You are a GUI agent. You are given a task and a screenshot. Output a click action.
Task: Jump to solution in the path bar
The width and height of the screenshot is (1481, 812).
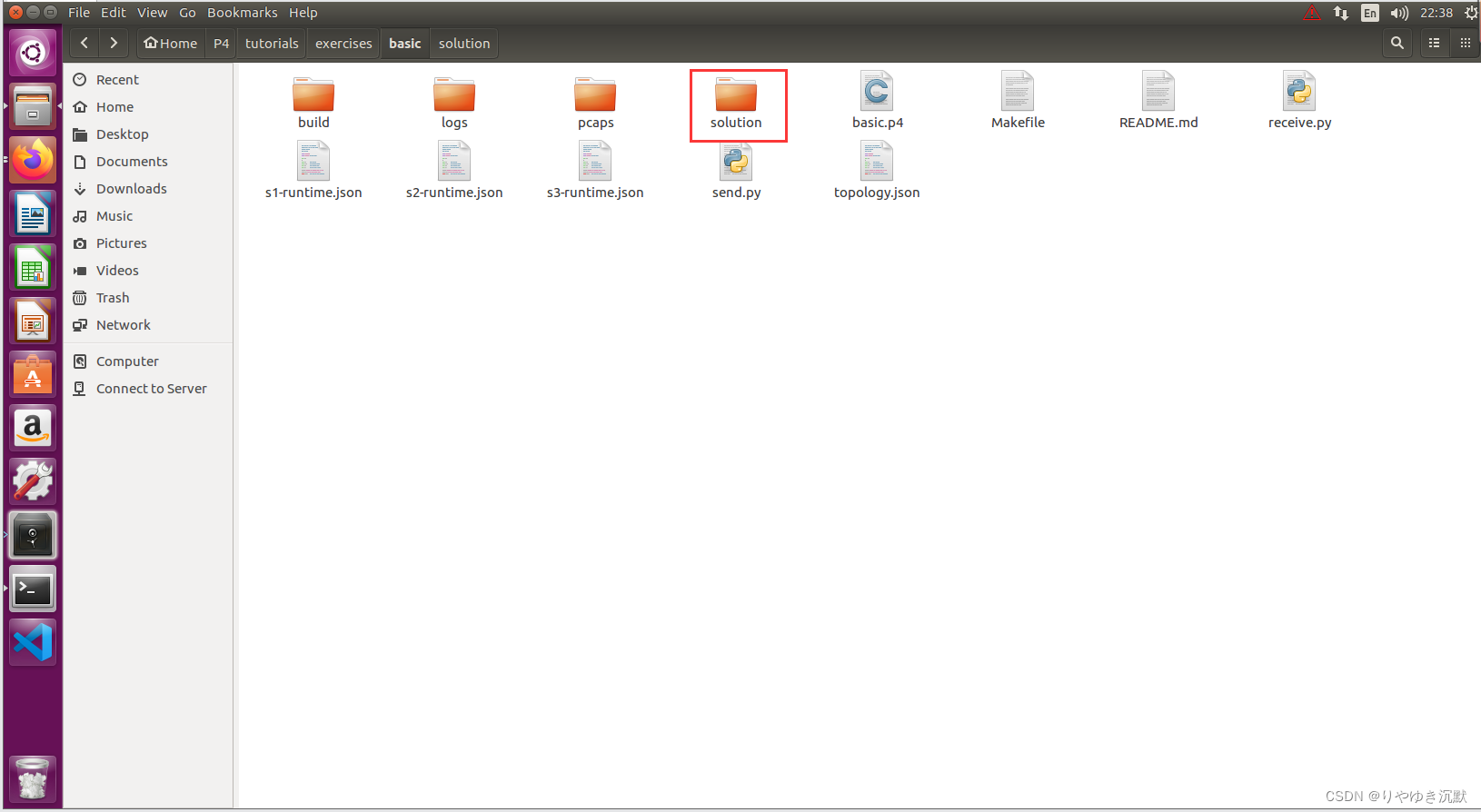(x=464, y=43)
